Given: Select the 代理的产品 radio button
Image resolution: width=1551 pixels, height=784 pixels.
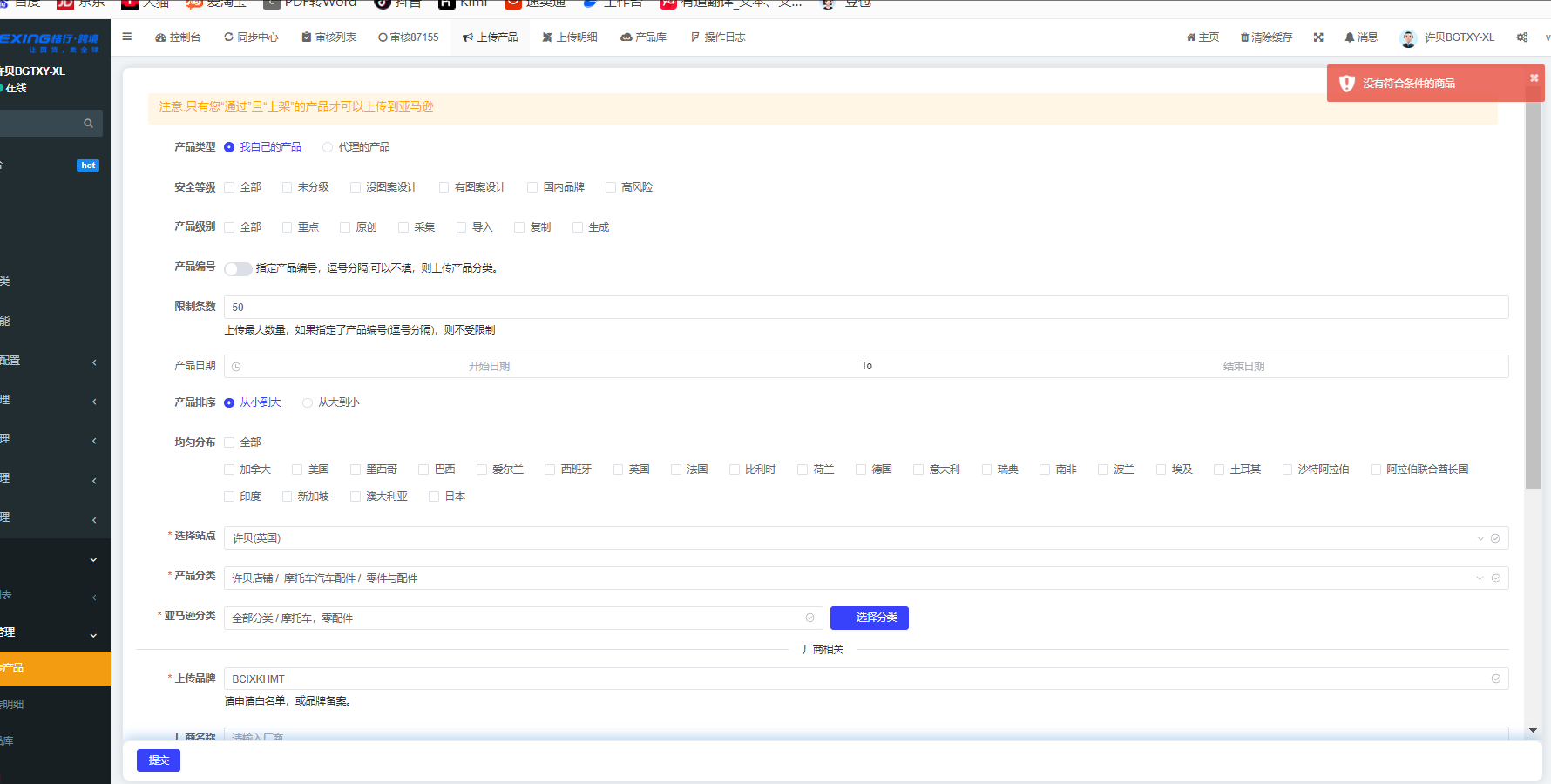Looking at the screenshot, I should point(328,147).
